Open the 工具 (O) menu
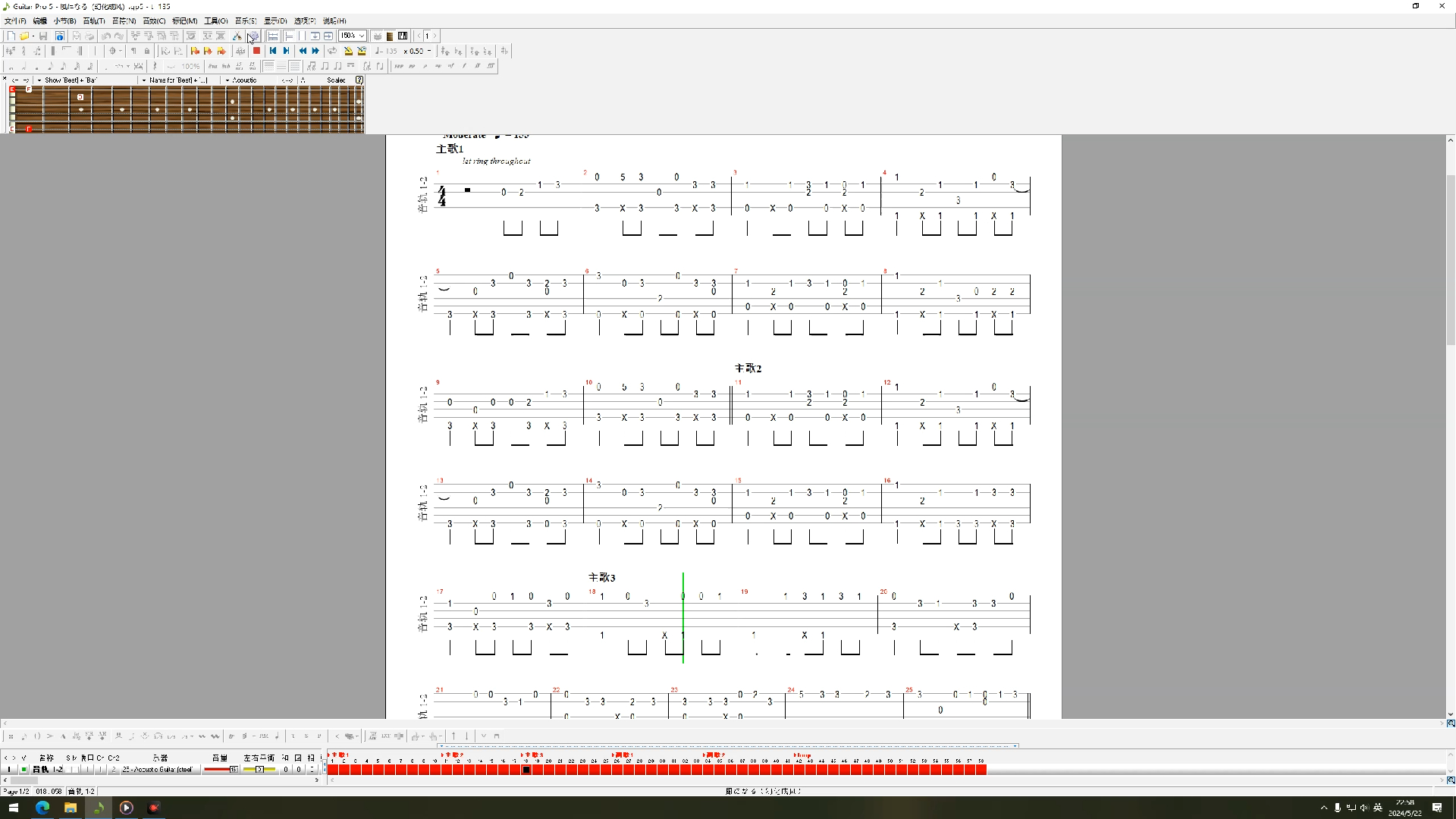The width and height of the screenshot is (1456, 819). 215,20
